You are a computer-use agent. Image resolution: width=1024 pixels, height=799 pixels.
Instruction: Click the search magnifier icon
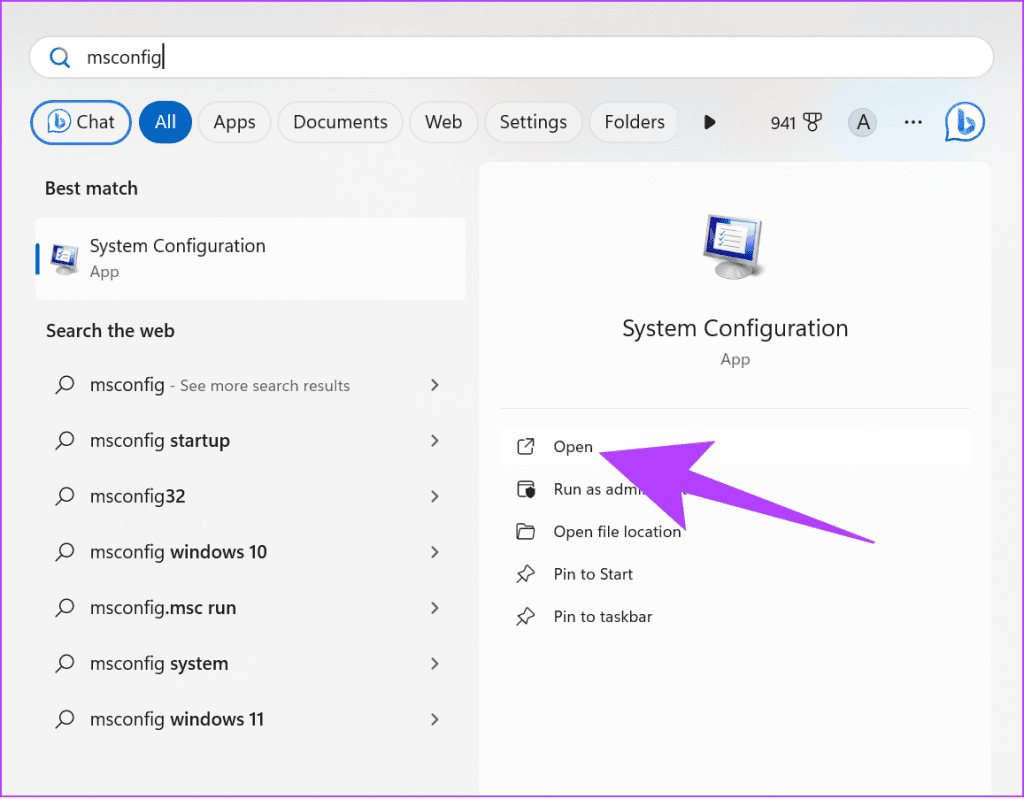59,57
